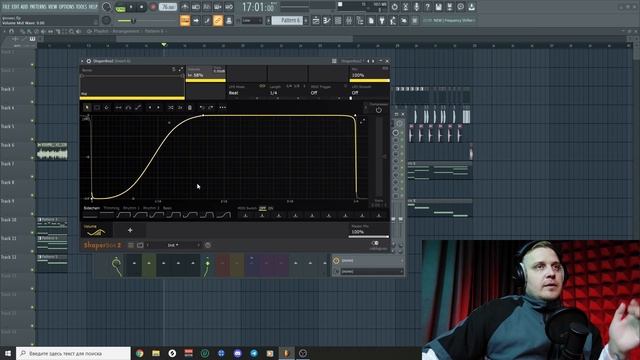Click the question mark help icon
This screenshot has width=640, height=360.
(427, 7)
